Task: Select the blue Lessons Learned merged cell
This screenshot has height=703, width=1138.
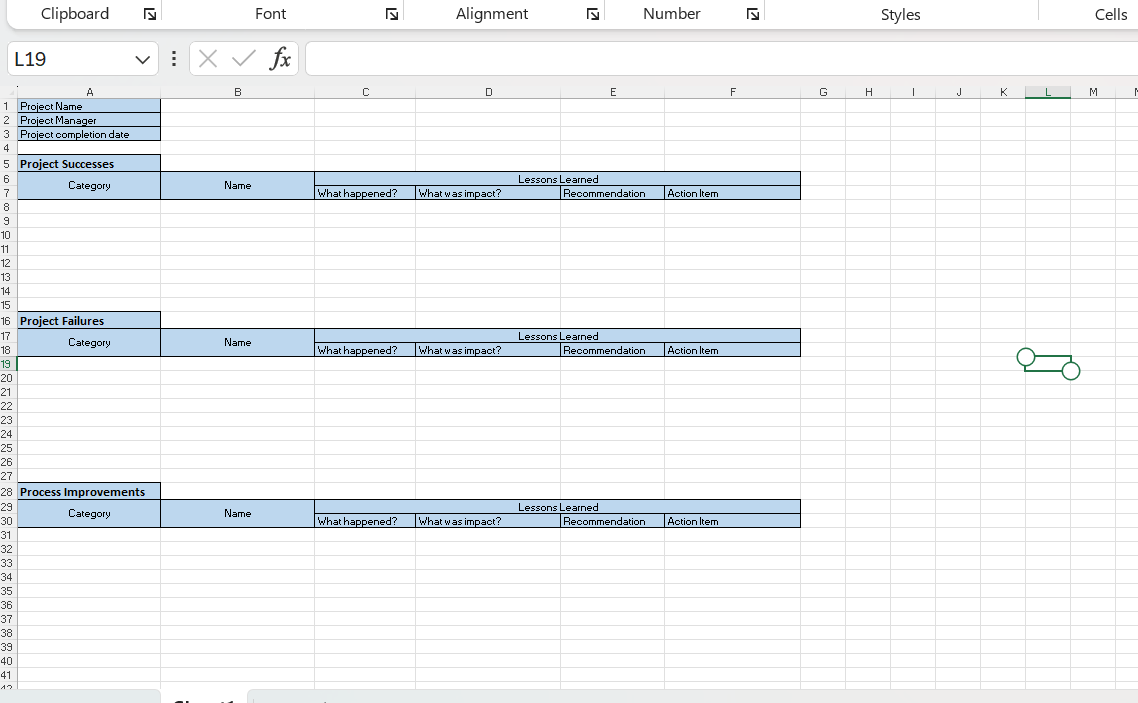Action: coord(557,179)
